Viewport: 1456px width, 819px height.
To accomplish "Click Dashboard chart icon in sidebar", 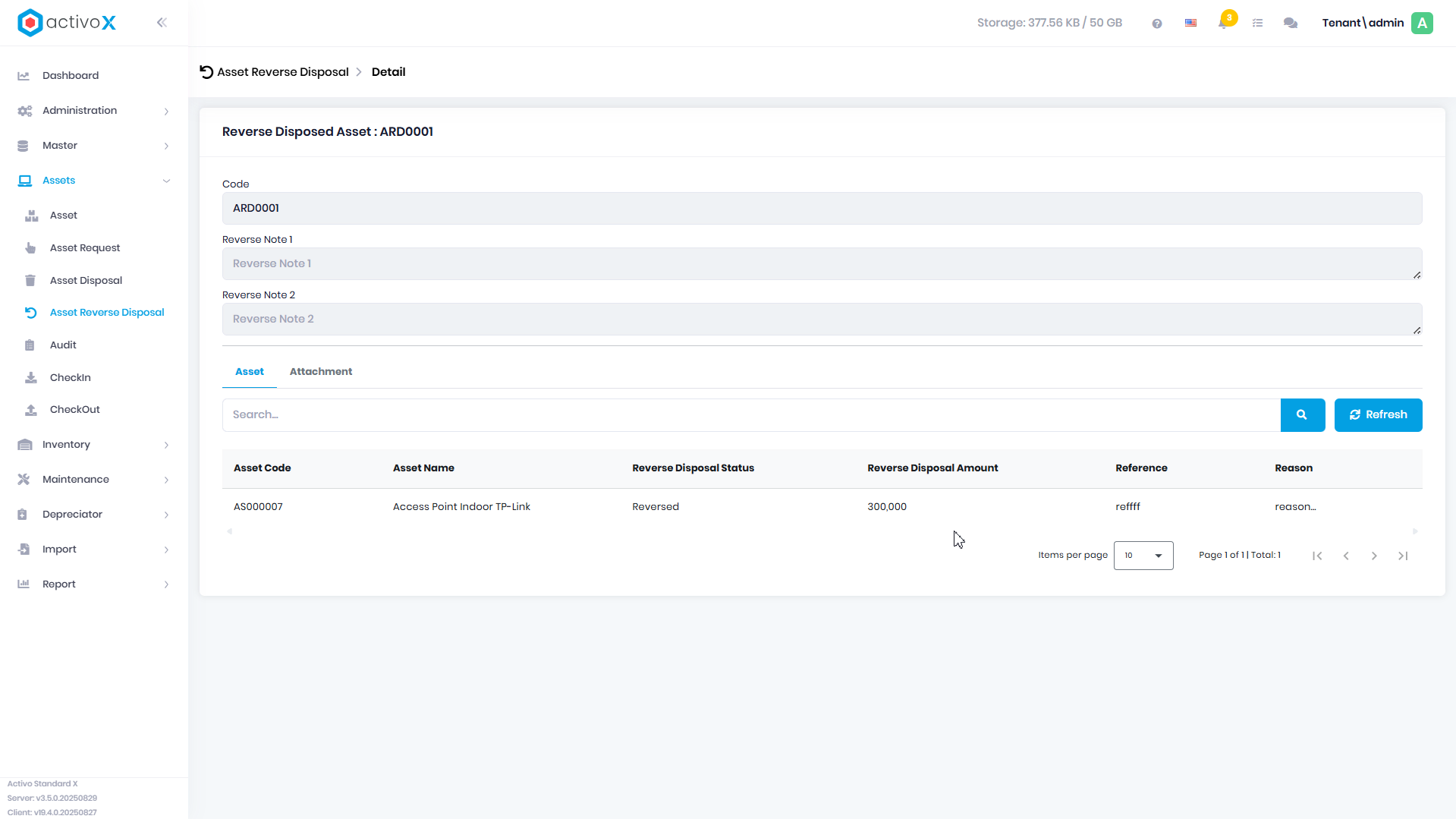I will 24,76.
